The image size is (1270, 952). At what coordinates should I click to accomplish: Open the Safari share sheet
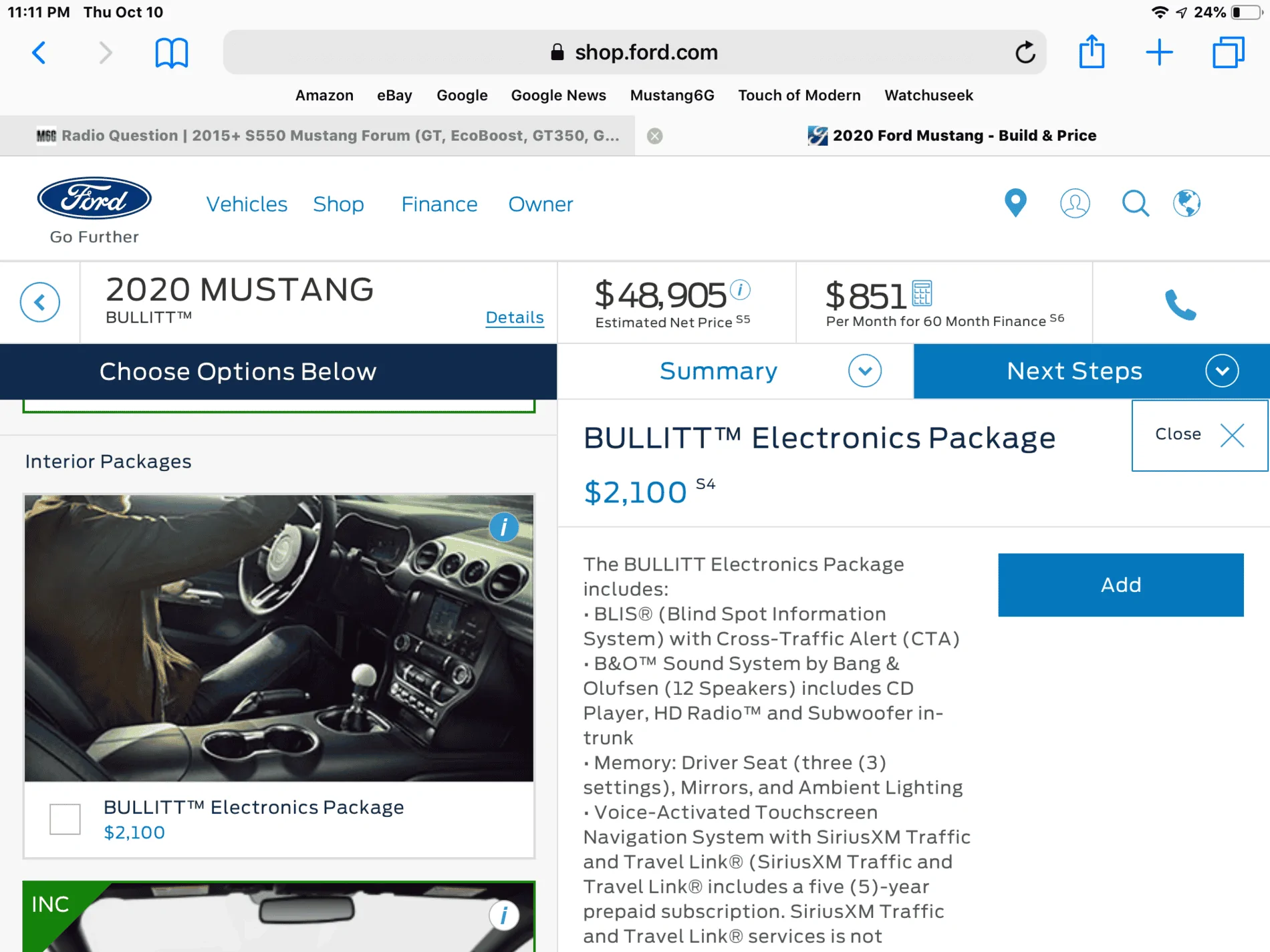1092,51
